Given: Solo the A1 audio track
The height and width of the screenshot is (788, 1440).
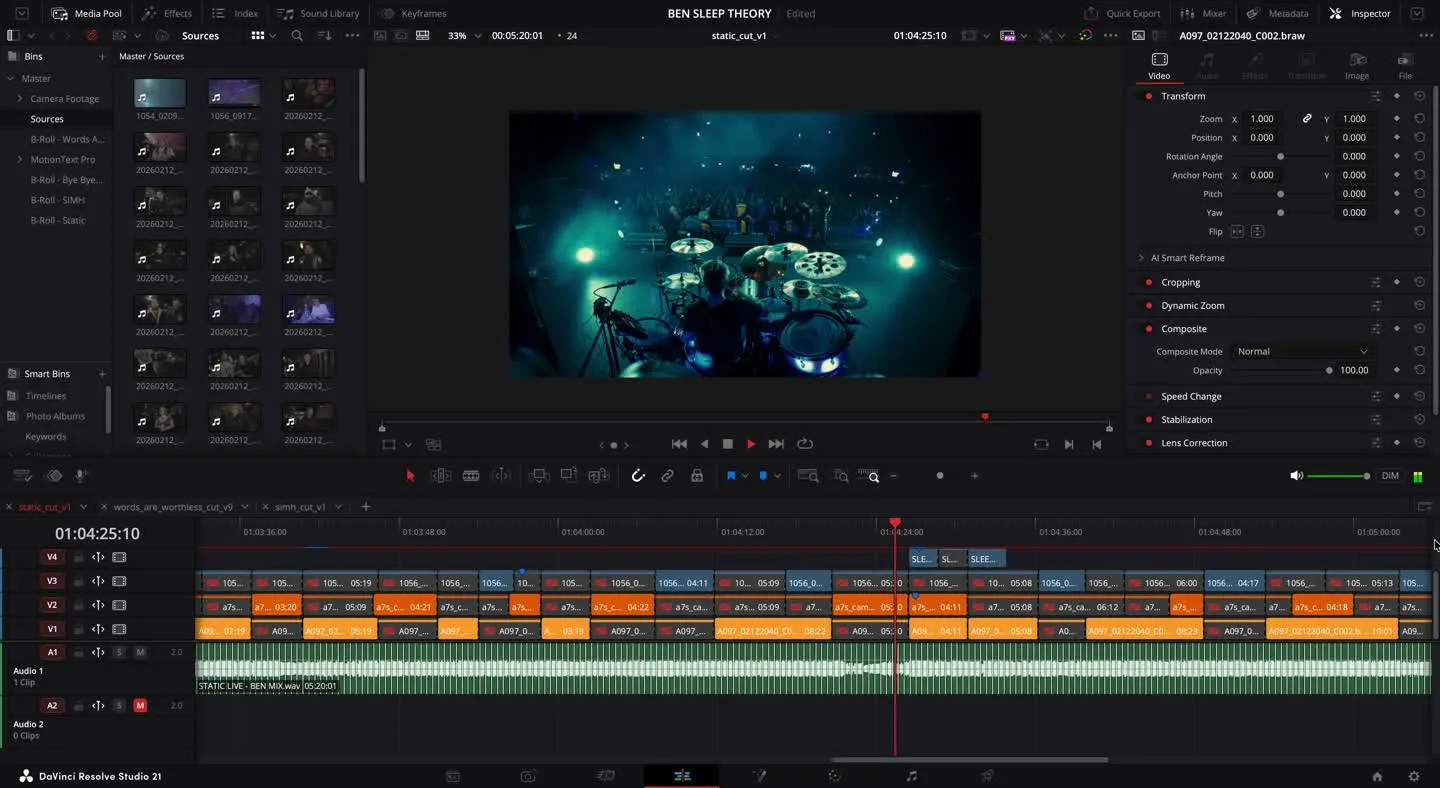Looking at the screenshot, I should point(119,653).
